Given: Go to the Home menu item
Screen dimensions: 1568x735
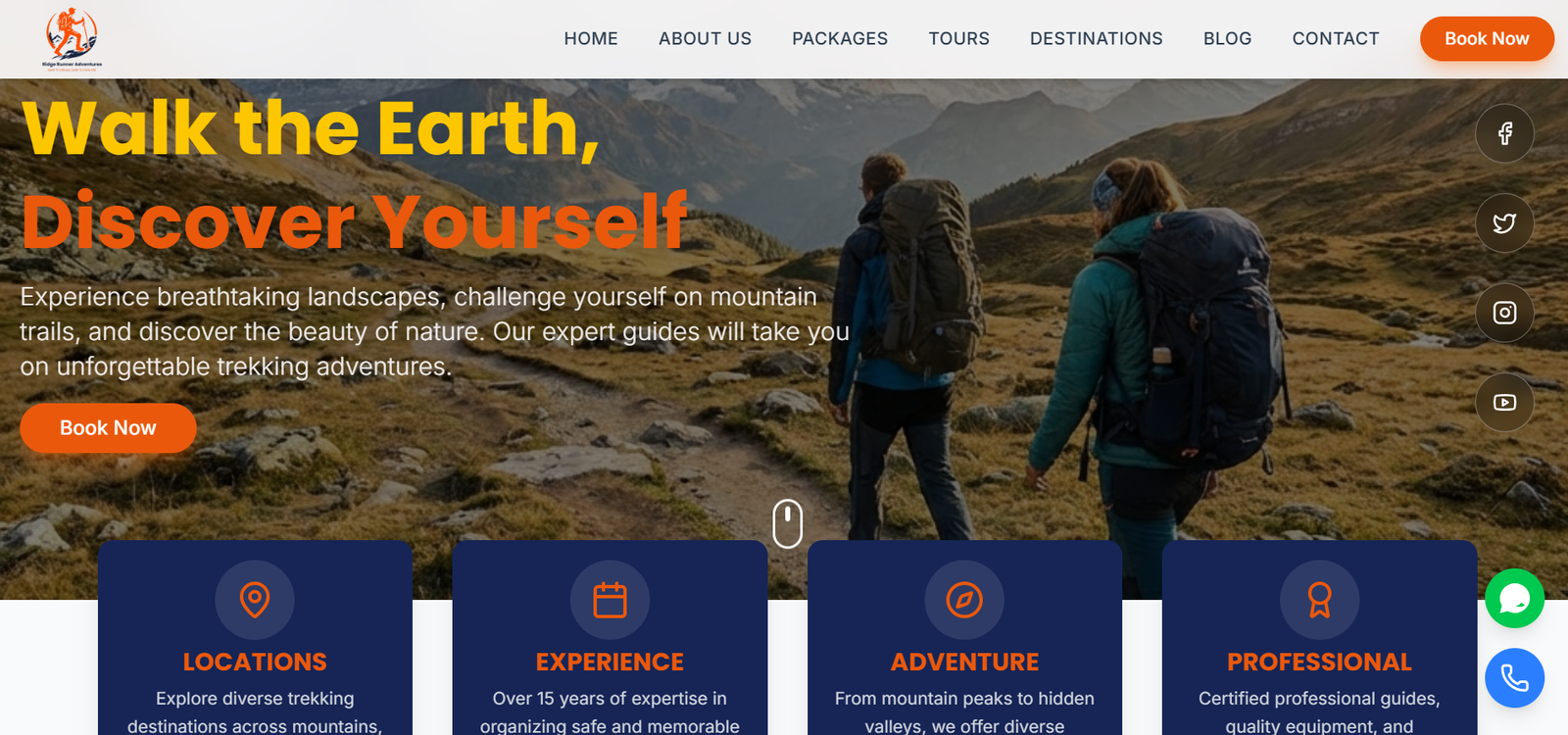Looking at the screenshot, I should tap(591, 39).
